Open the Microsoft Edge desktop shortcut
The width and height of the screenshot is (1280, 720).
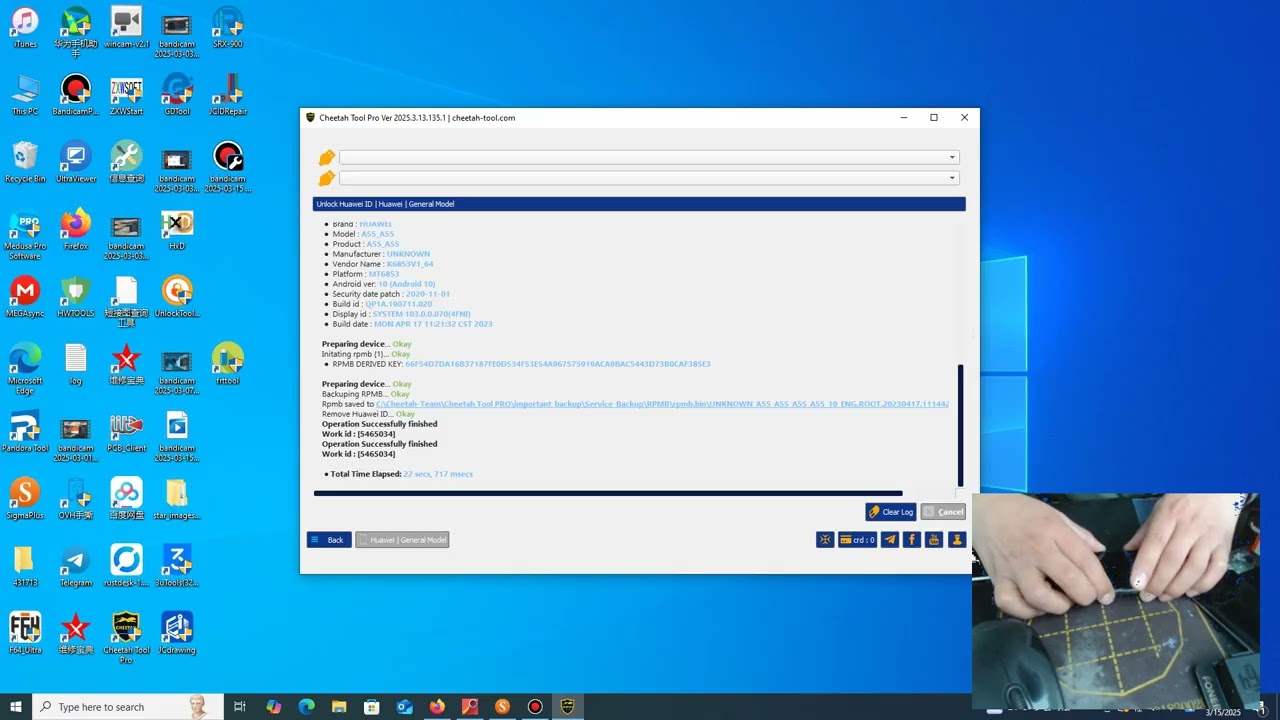pyautogui.click(x=25, y=369)
